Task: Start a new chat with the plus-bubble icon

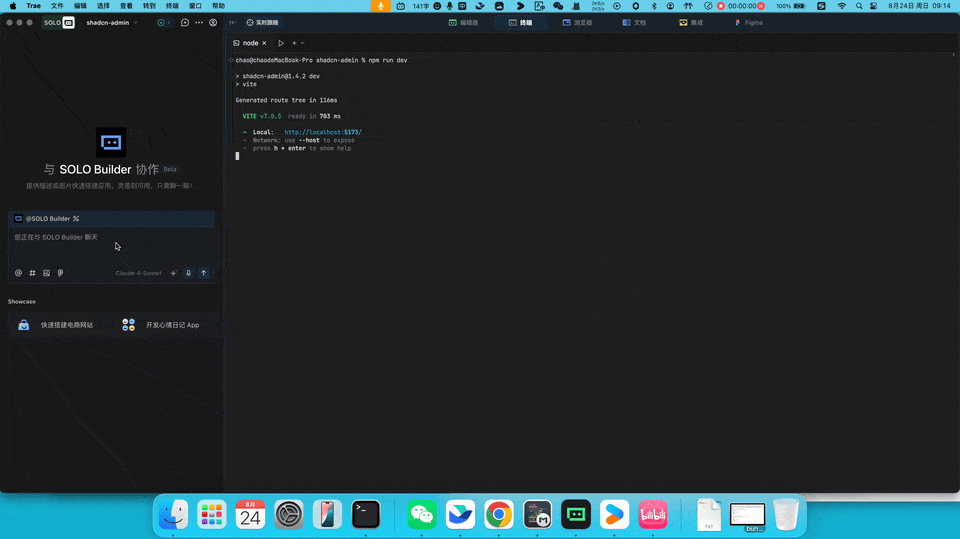Action: click(x=185, y=23)
